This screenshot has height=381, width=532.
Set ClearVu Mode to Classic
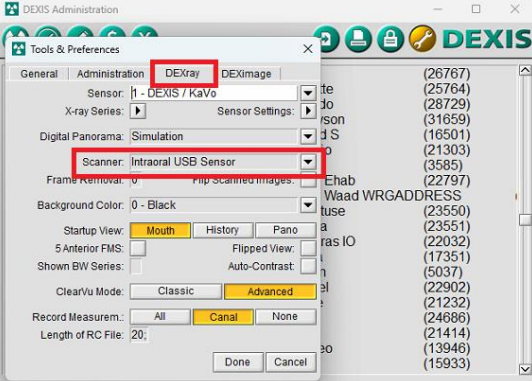(176, 291)
